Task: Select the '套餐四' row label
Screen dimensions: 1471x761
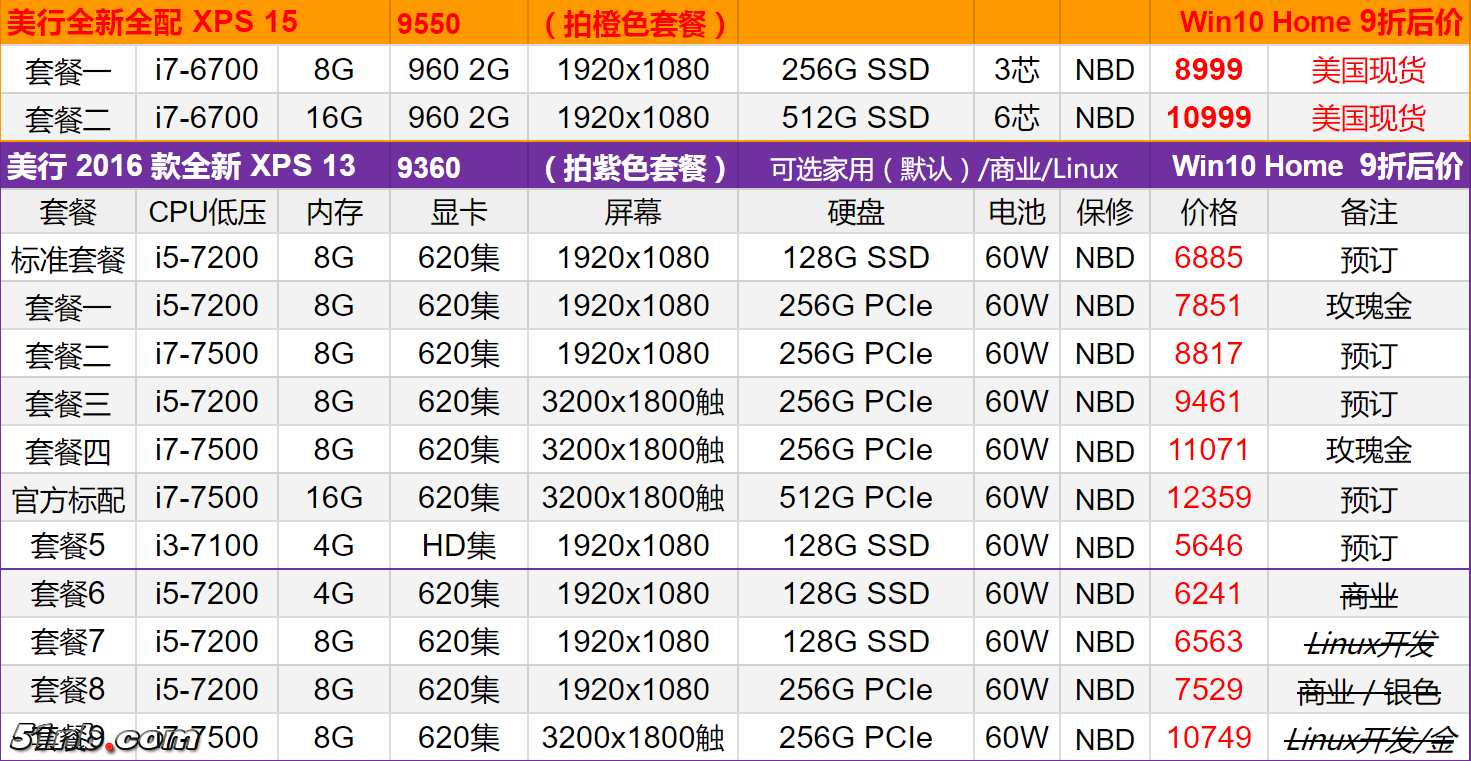Action: (x=68, y=452)
